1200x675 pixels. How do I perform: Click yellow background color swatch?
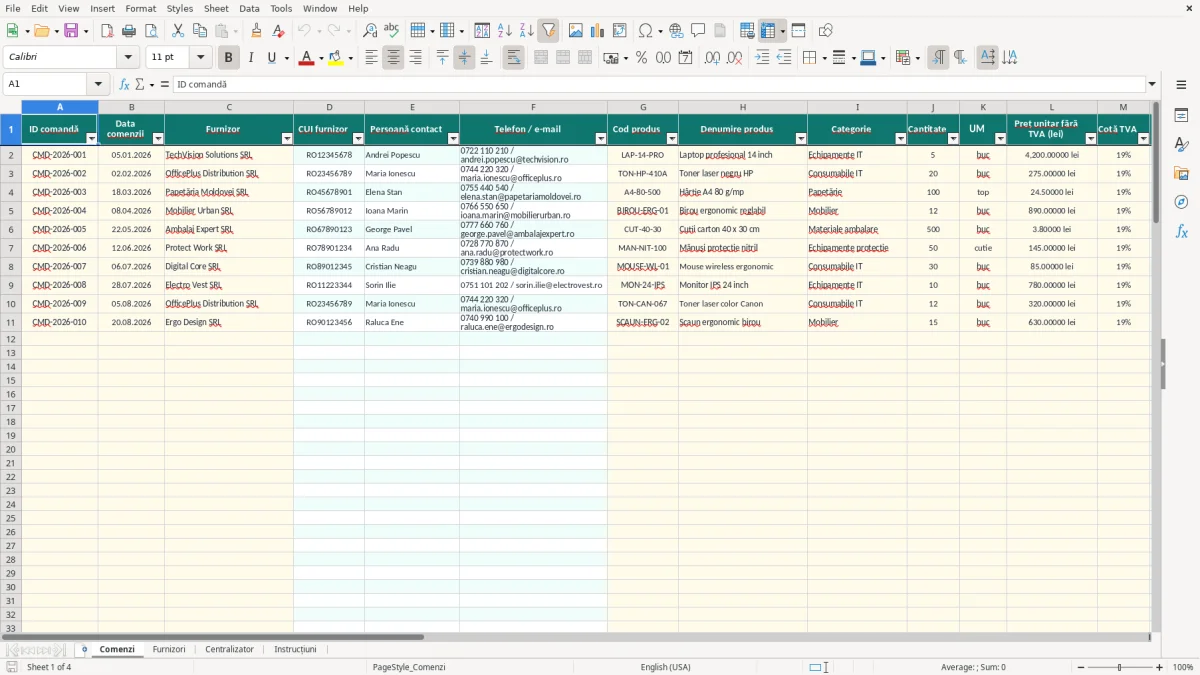point(336,58)
